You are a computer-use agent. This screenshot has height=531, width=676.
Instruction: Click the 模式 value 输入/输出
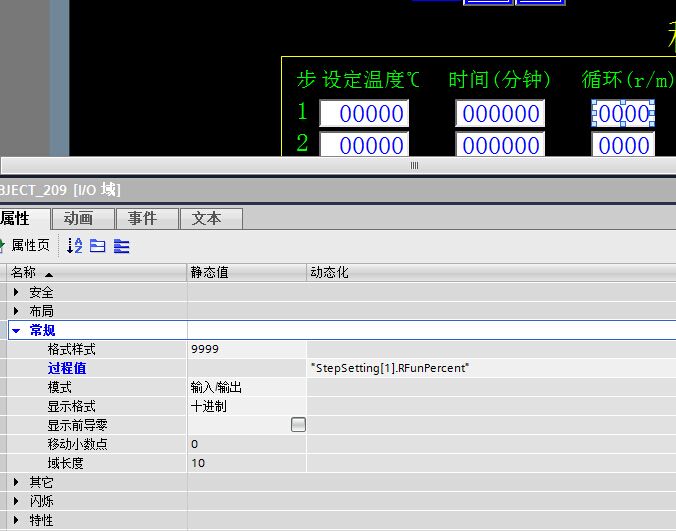(247, 387)
